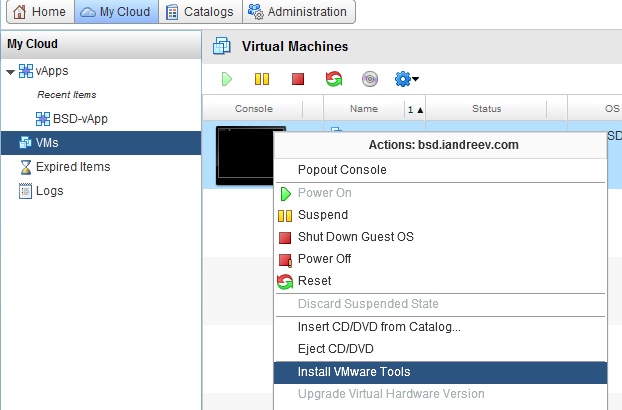The image size is (622, 410).
Task: Click the Console column header
Action: (253, 109)
